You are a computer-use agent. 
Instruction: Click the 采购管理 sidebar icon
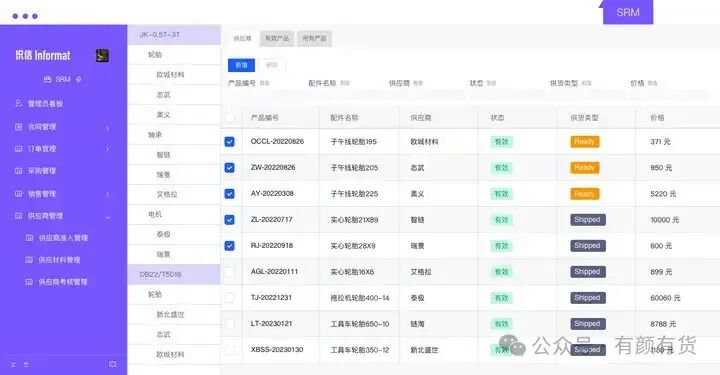(x=18, y=171)
